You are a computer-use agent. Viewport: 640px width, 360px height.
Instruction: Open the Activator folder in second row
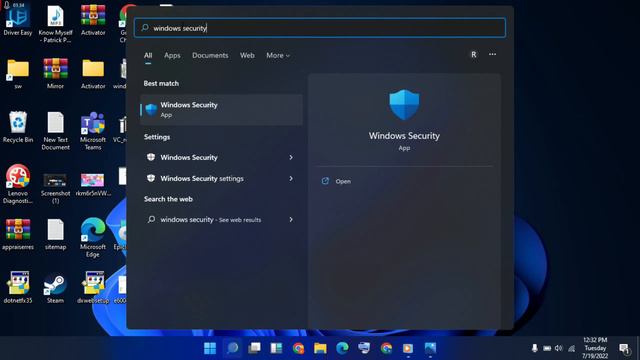[93, 73]
